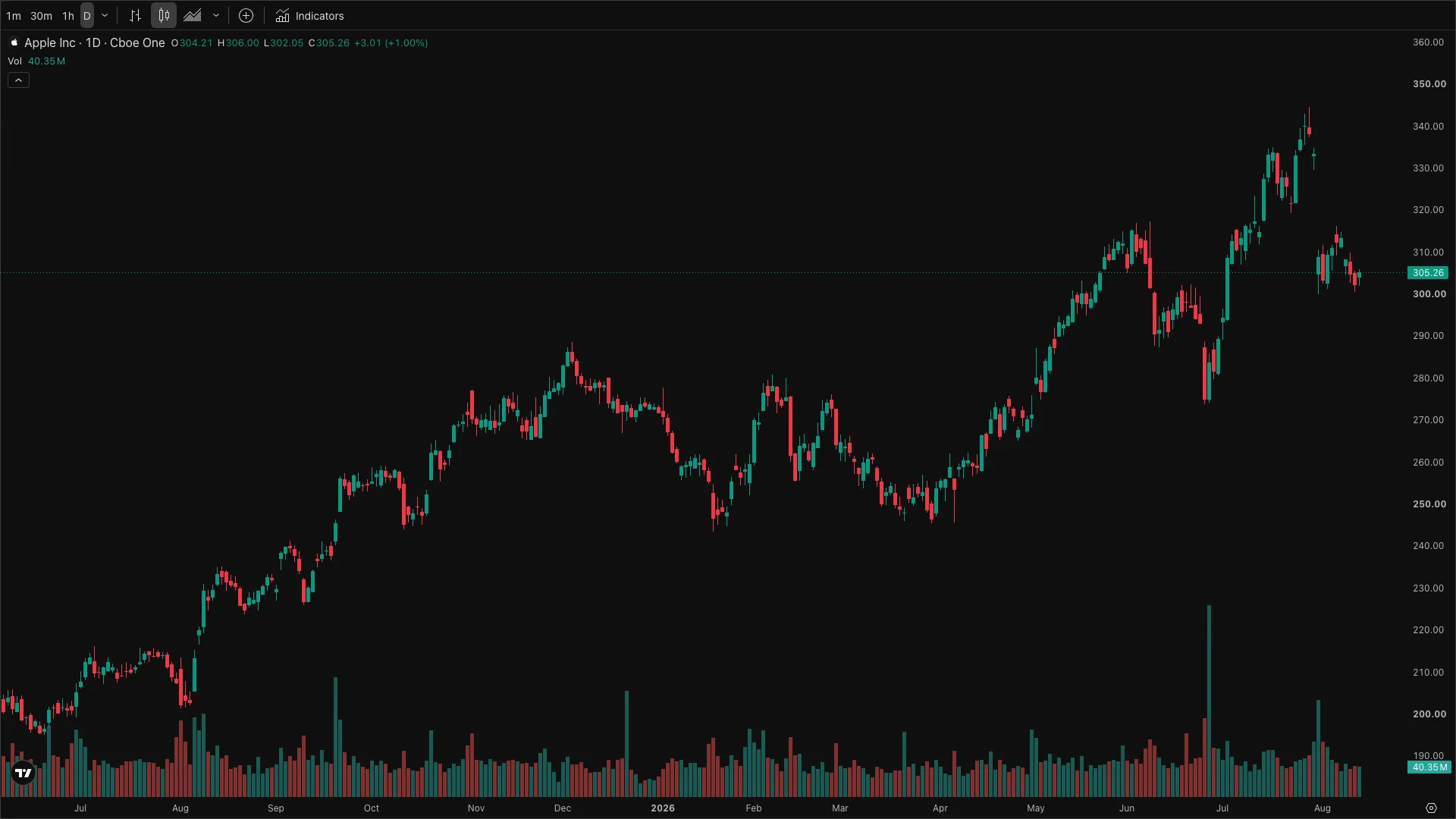Switch to the 30m timeframe
This screenshot has height=819, width=1456.
[x=41, y=16]
